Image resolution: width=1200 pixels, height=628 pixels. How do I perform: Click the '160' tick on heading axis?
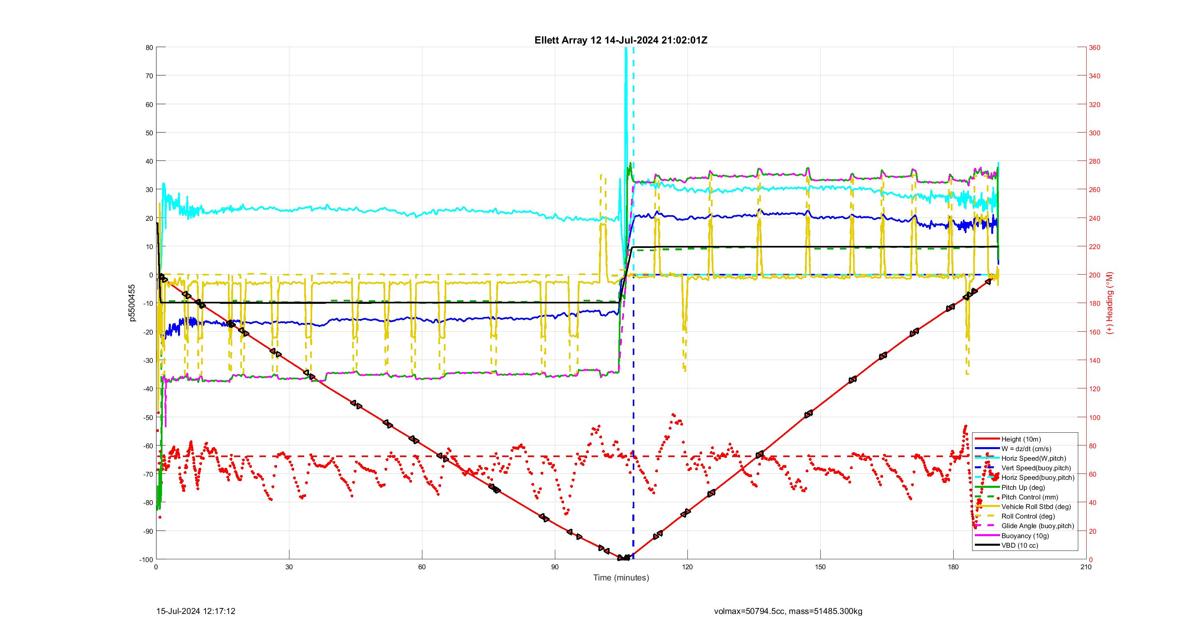[1095, 332]
